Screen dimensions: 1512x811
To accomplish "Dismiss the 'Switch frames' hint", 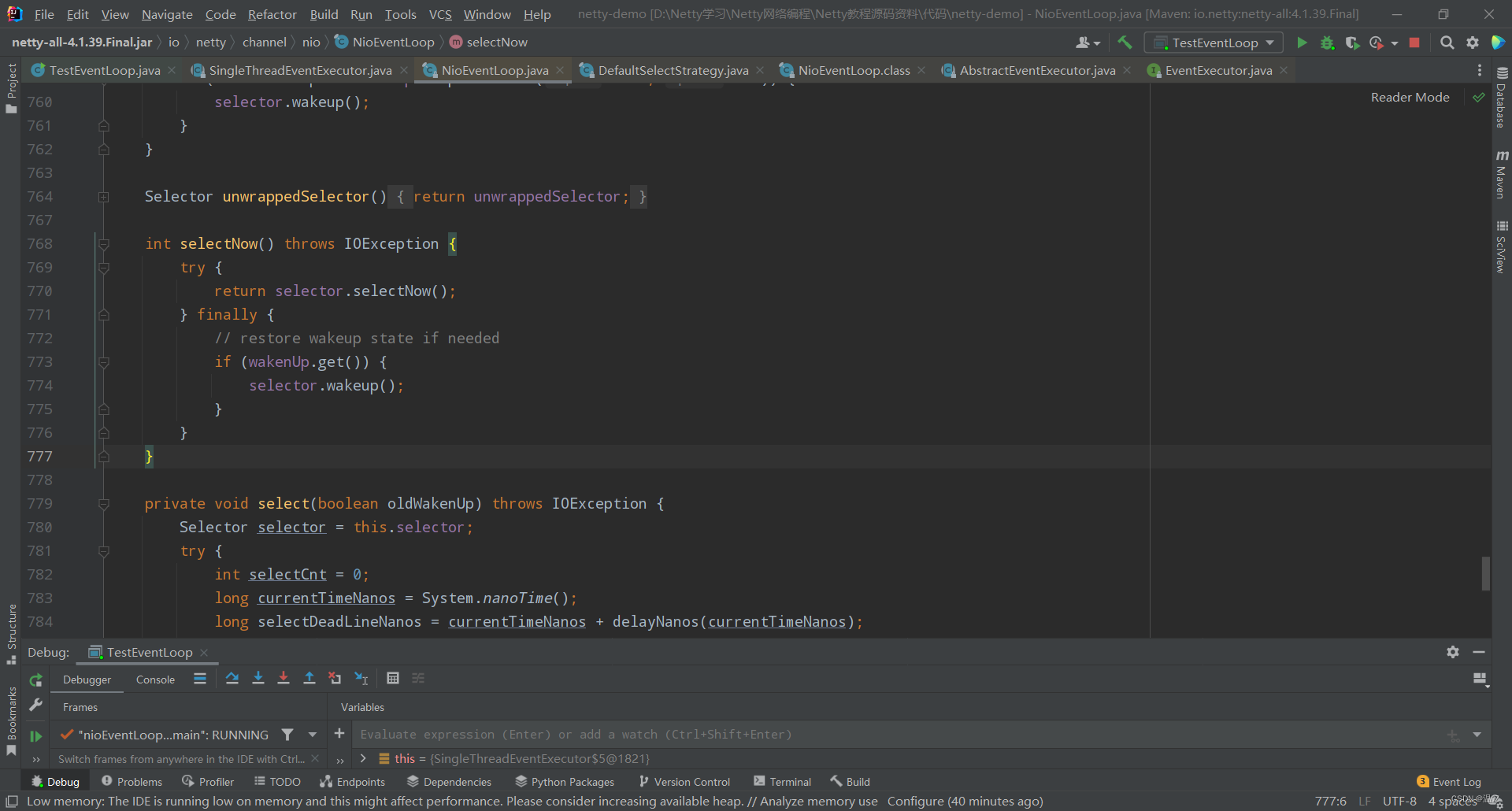I will click(315, 759).
